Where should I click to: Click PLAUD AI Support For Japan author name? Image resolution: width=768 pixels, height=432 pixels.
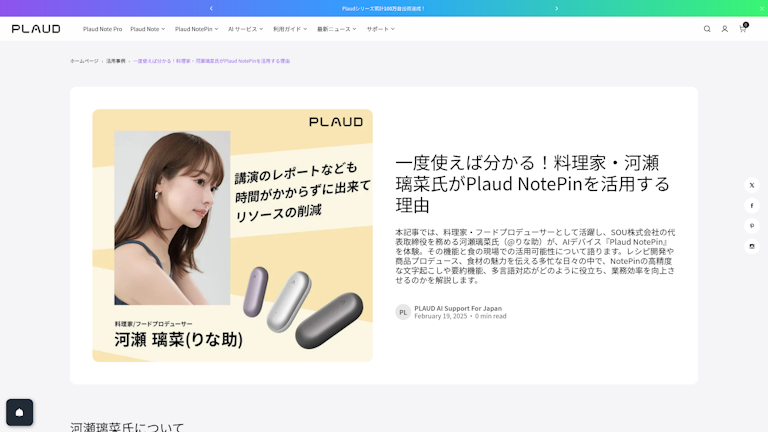(x=458, y=308)
